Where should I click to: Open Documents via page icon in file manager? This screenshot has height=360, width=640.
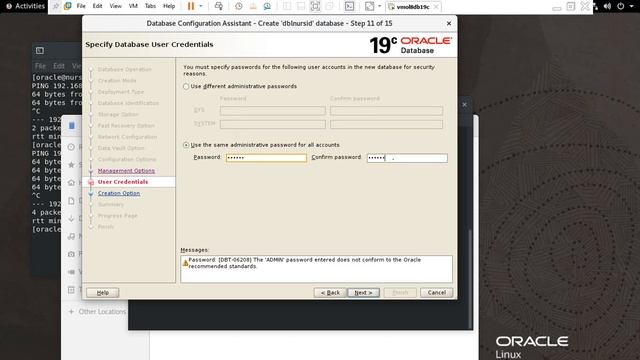(71, 201)
